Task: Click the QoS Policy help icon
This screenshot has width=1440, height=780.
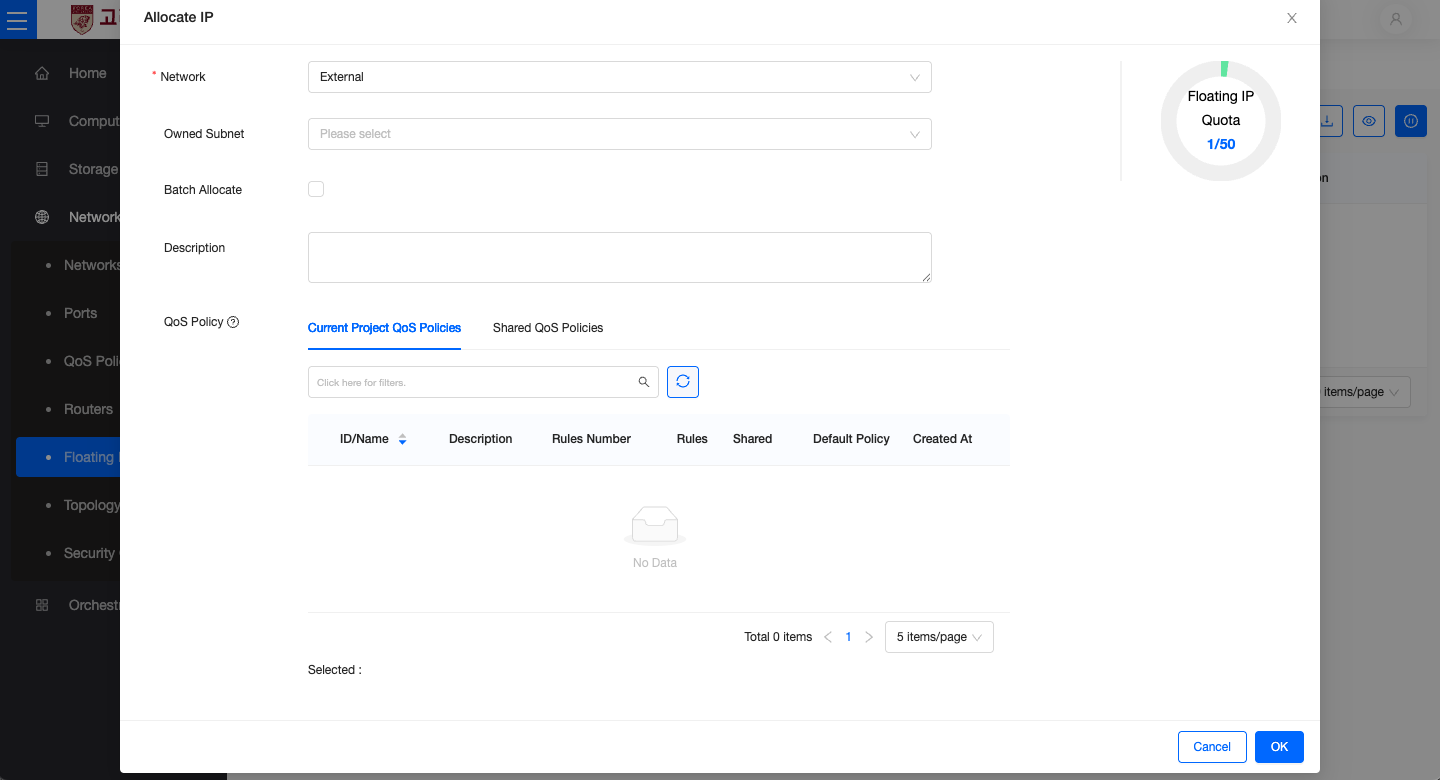Action: point(233,322)
